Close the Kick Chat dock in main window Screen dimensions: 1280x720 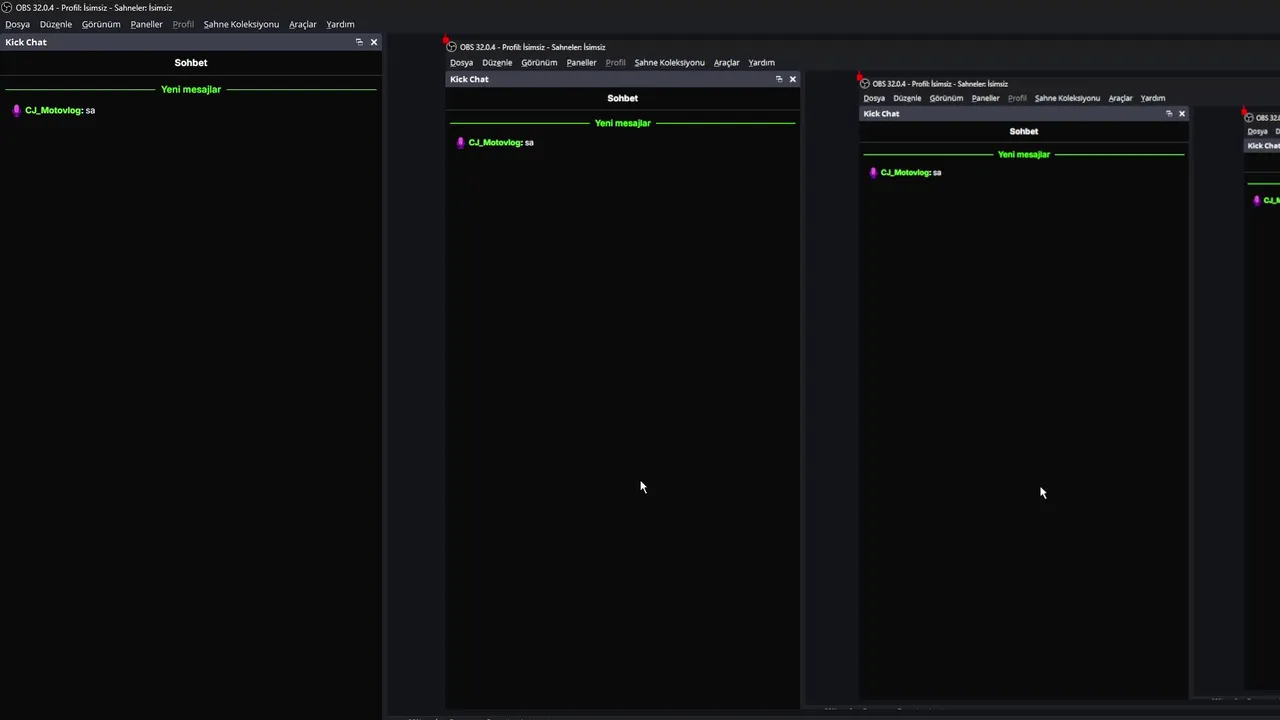click(374, 42)
